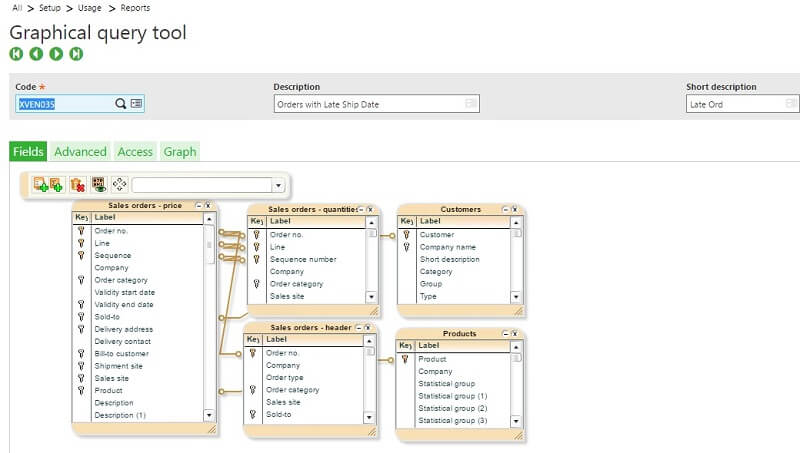Click down arrow in Sales orders - price list
This screenshot has width=800, height=453.
point(209,415)
